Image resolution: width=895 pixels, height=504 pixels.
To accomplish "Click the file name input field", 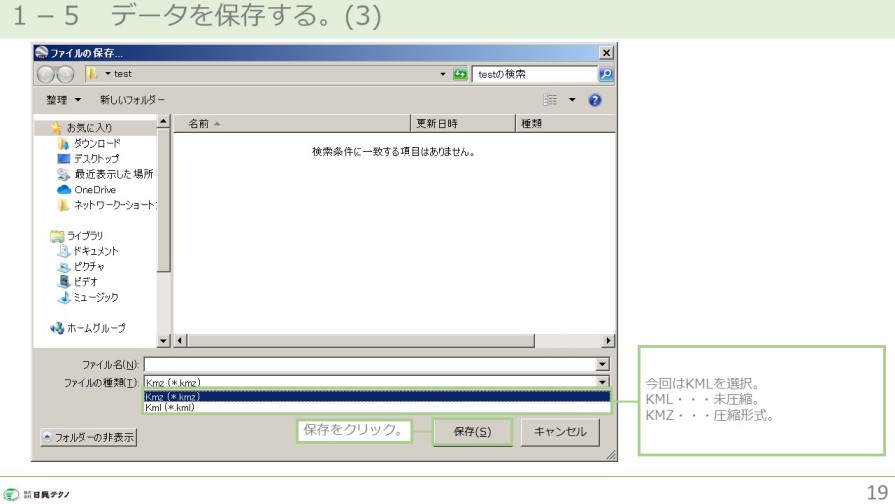I will 368,365.
